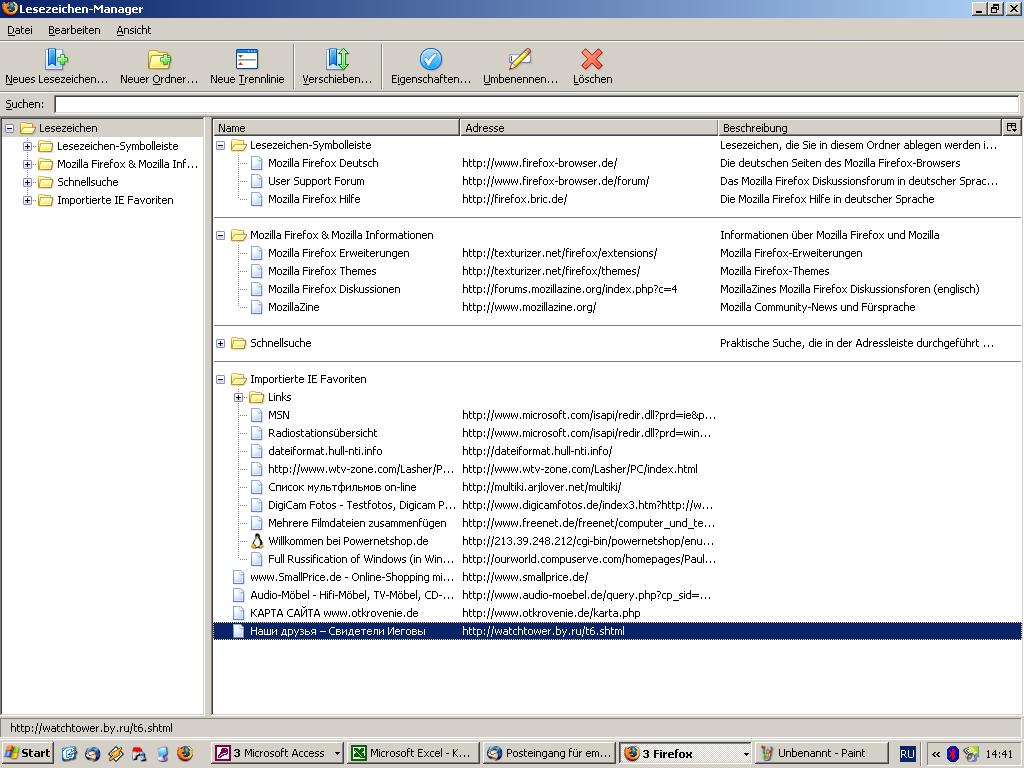Switch to Unbenannt - Paint taskbar button

tap(821, 753)
